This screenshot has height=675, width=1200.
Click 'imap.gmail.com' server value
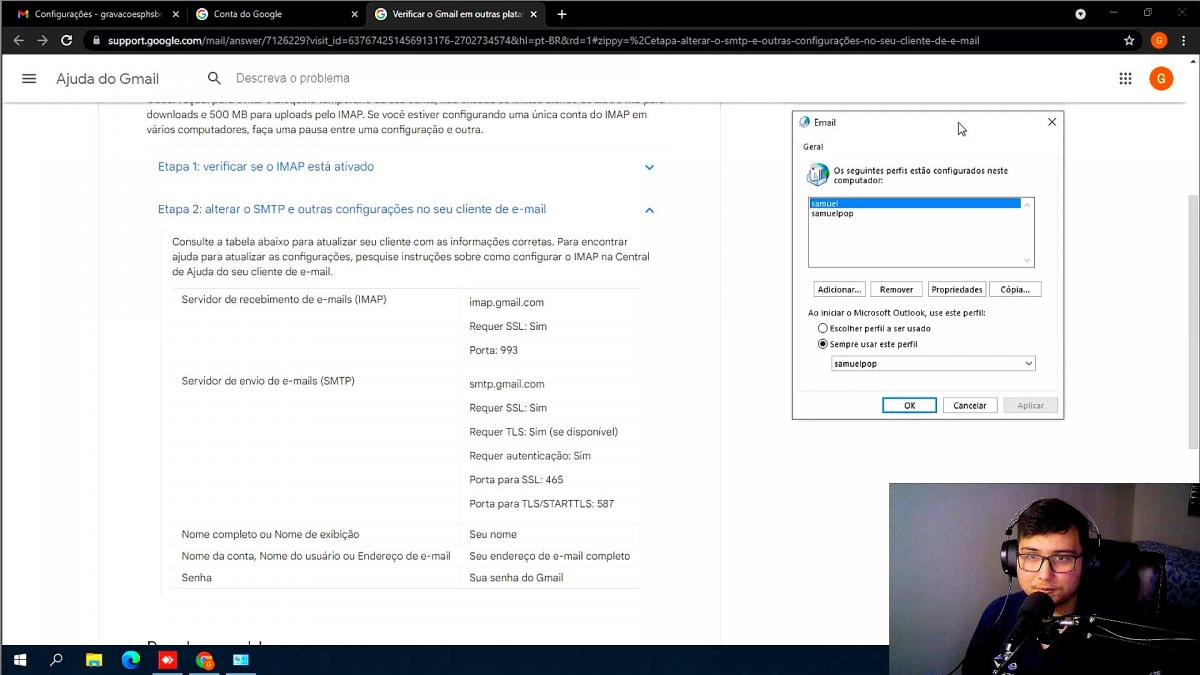pos(506,302)
